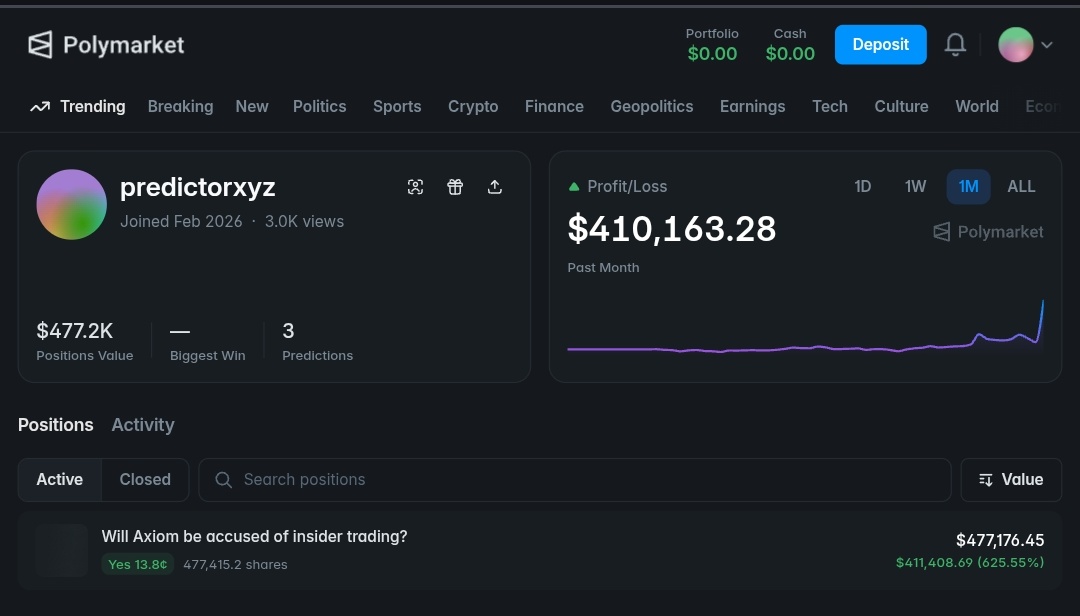
Task: Click the Joined Feb 2026 text
Action: 181,221
